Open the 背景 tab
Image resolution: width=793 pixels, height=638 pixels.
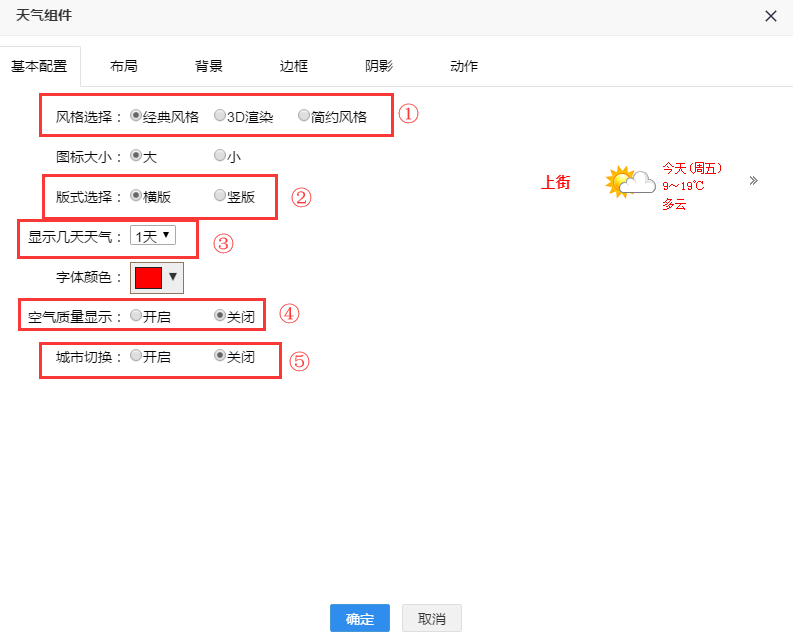coord(209,66)
